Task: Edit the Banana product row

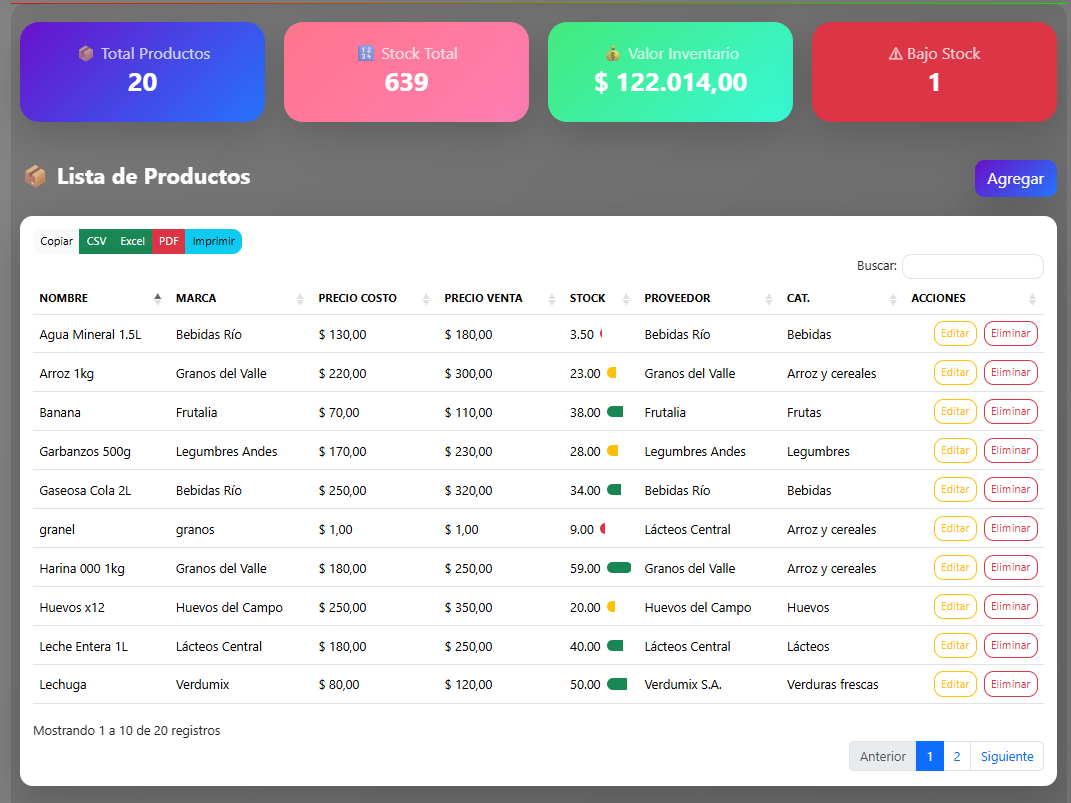Action: [x=955, y=411]
